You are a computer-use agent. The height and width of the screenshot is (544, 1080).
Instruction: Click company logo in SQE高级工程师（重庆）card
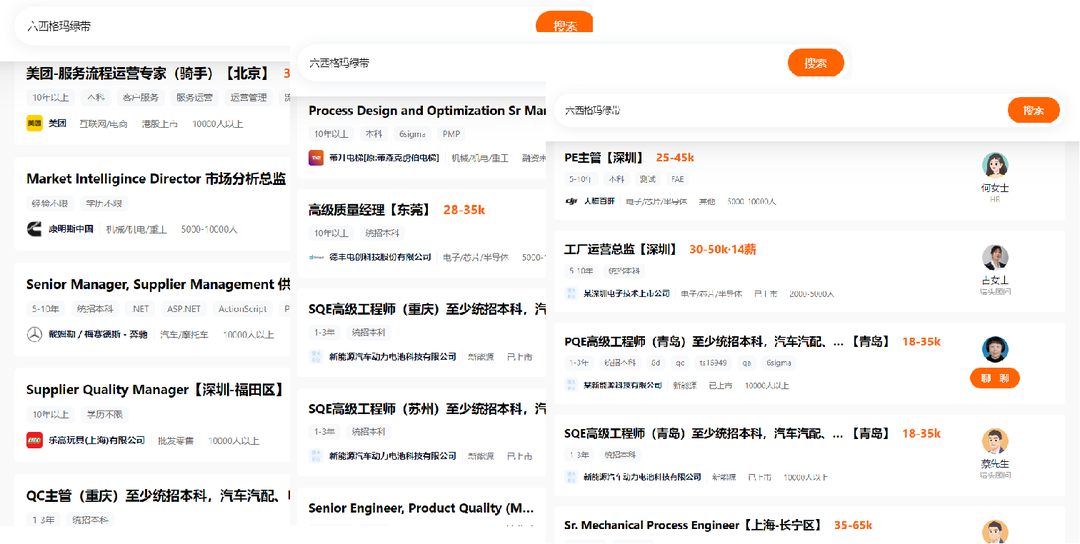click(316, 357)
